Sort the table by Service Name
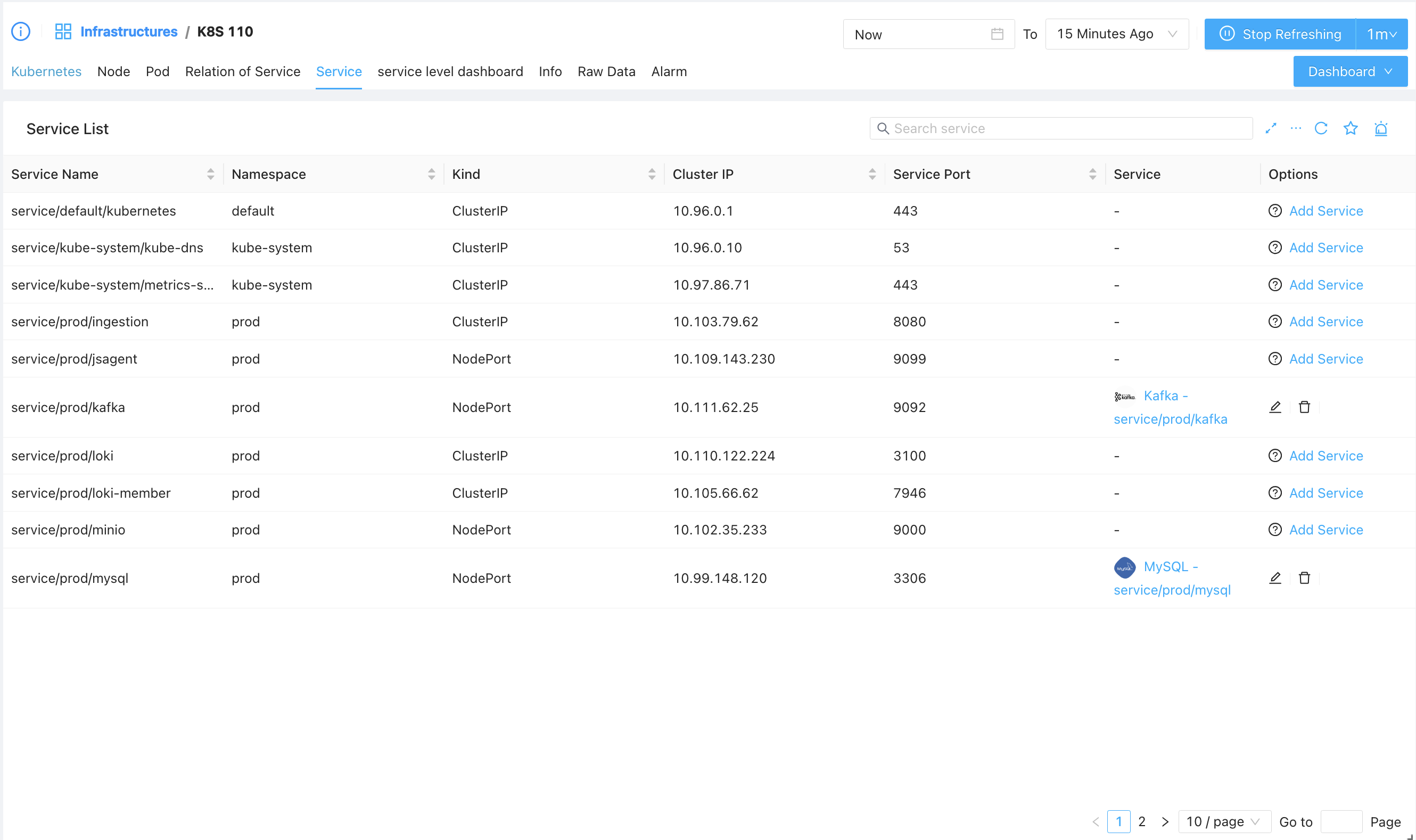The height and width of the screenshot is (840, 1416). 210,175
